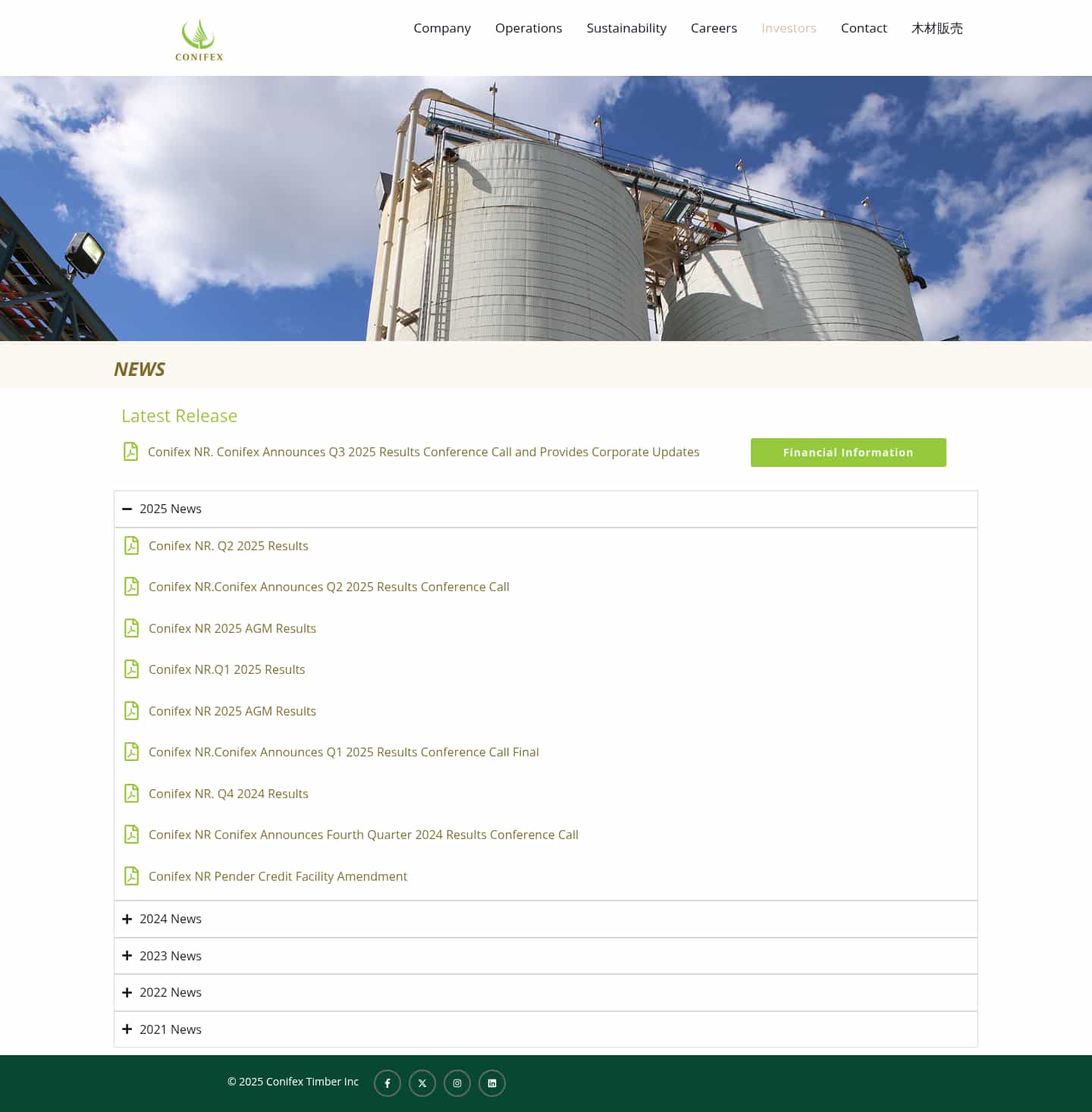Open the Company menu
This screenshot has height=1112, width=1092.
pyautogui.click(x=442, y=28)
